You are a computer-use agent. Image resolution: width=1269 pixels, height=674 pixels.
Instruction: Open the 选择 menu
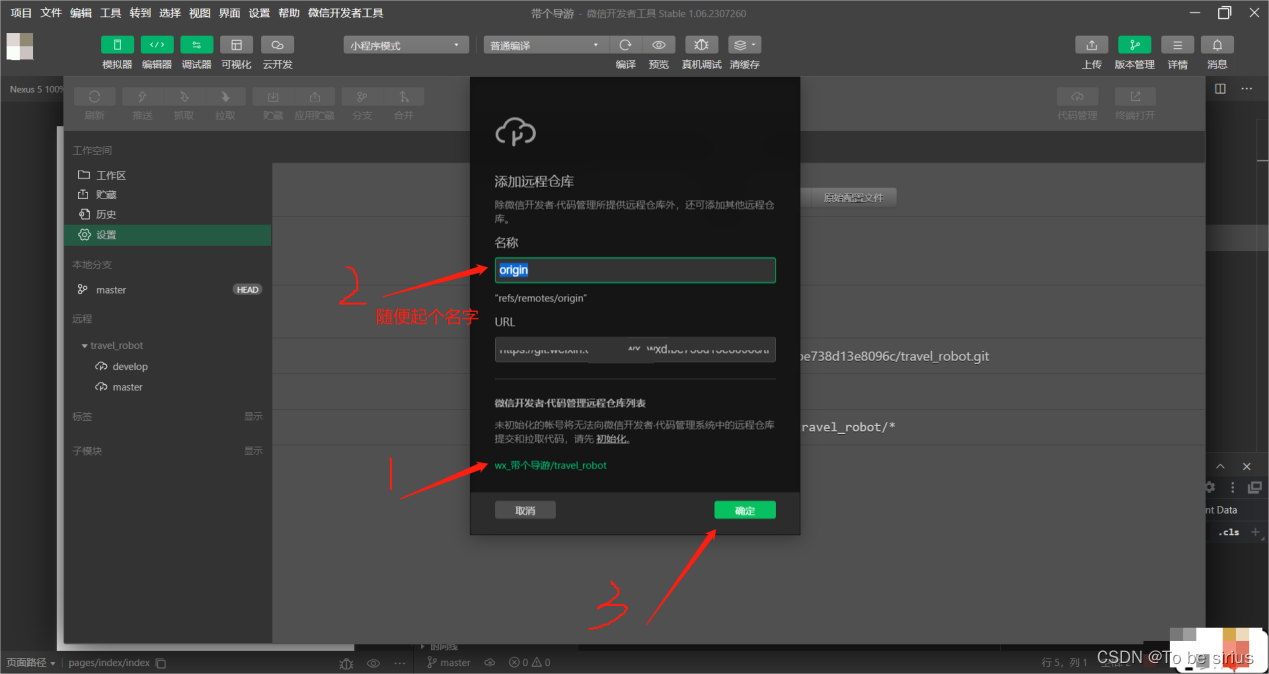(x=170, y=13)
